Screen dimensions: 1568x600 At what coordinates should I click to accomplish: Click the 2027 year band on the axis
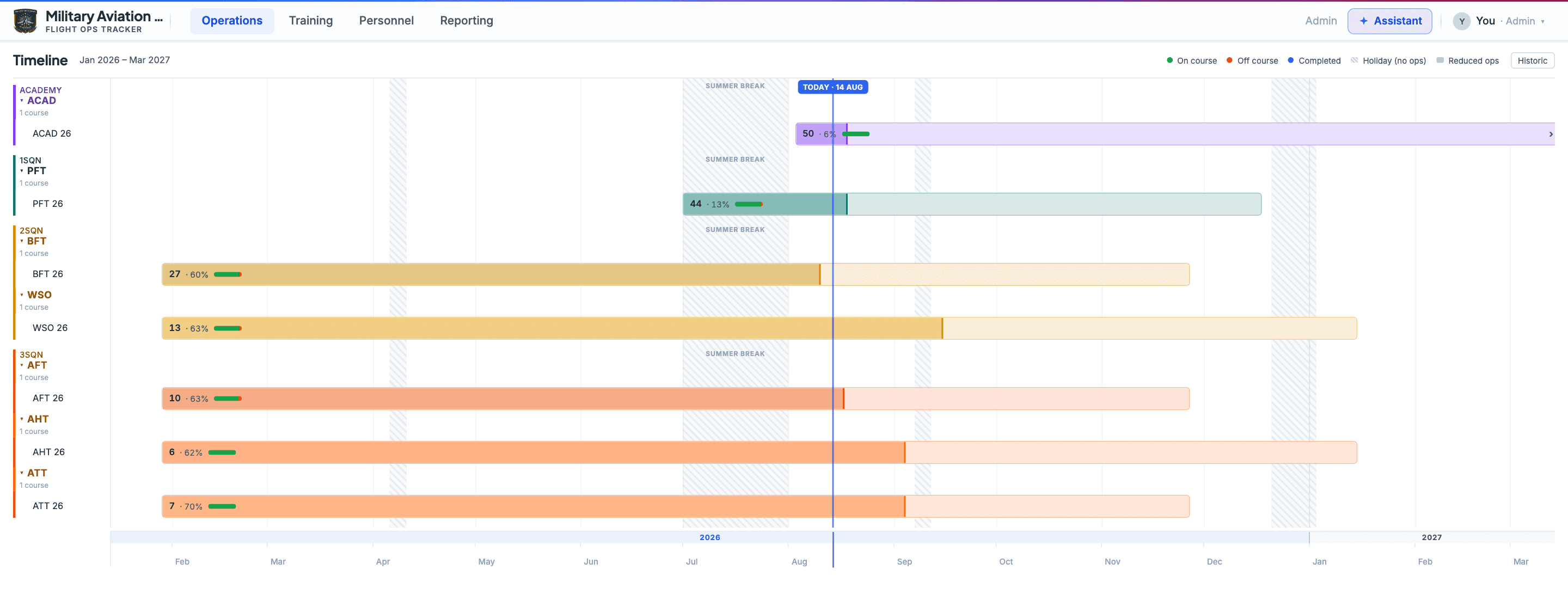pos(1431,537)
